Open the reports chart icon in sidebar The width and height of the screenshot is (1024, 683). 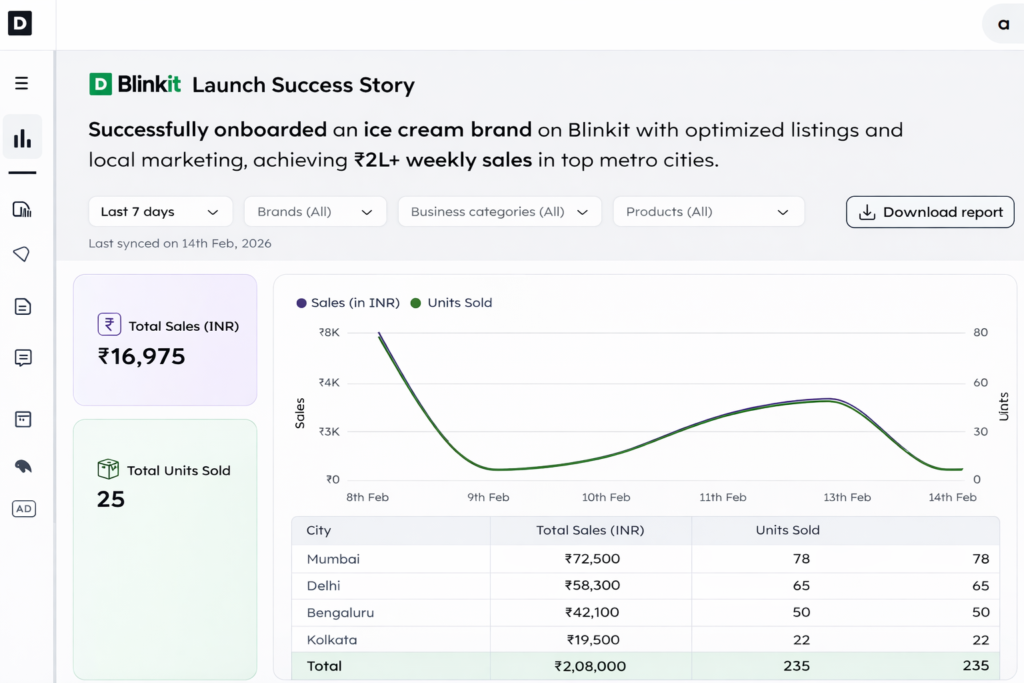point(22,209)
